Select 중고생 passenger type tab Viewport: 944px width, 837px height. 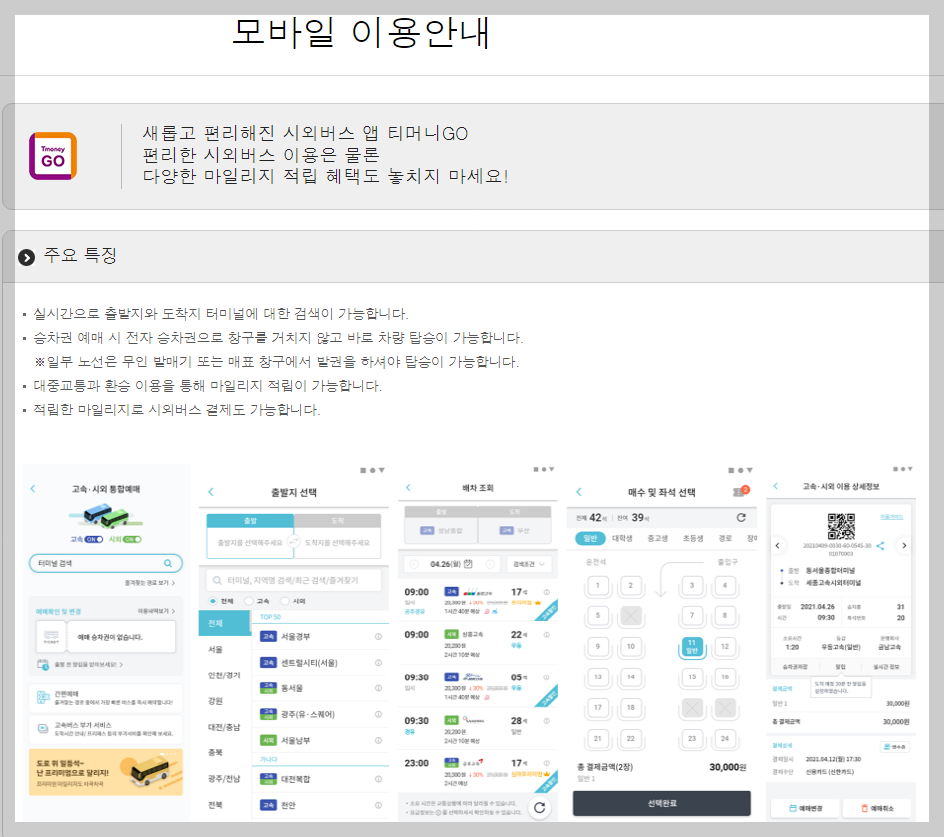657,538
